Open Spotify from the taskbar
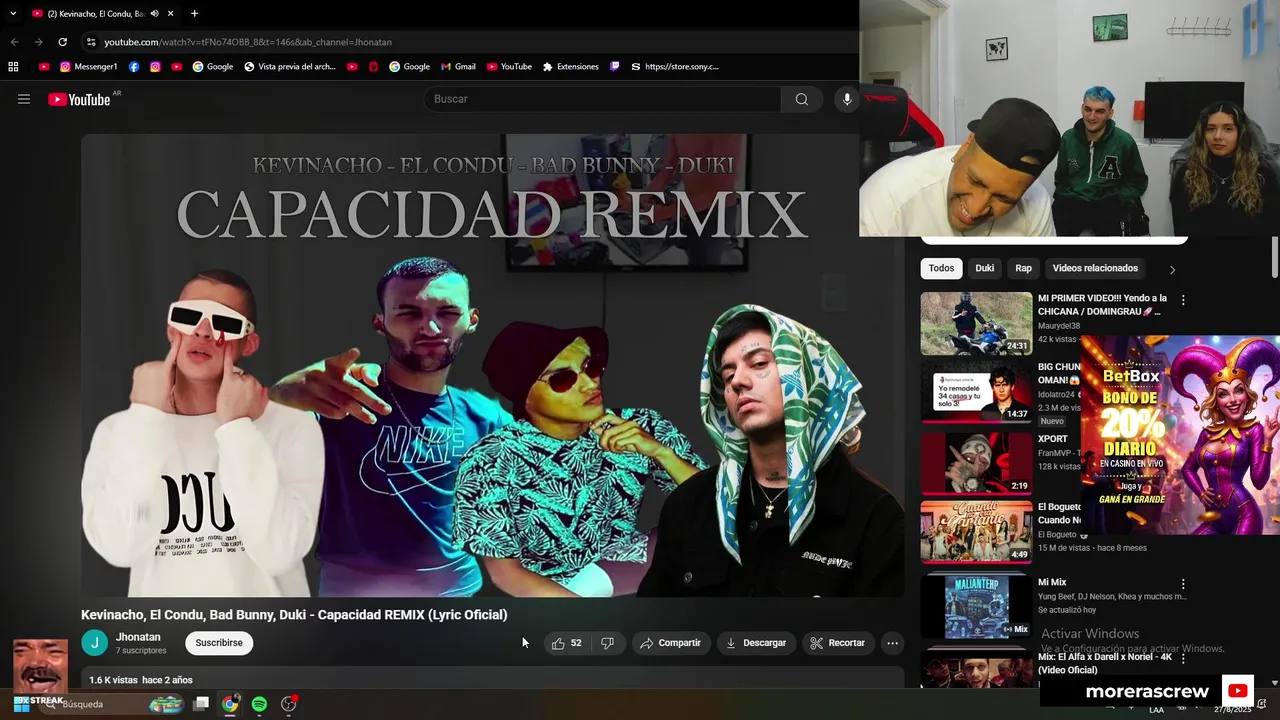This screenshot has height=720, width=1280. click(x=259, y=704)
